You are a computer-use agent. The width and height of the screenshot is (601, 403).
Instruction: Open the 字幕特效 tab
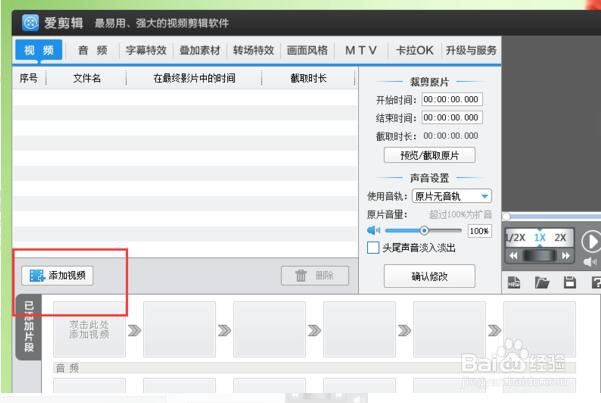(x=146, y=50)
